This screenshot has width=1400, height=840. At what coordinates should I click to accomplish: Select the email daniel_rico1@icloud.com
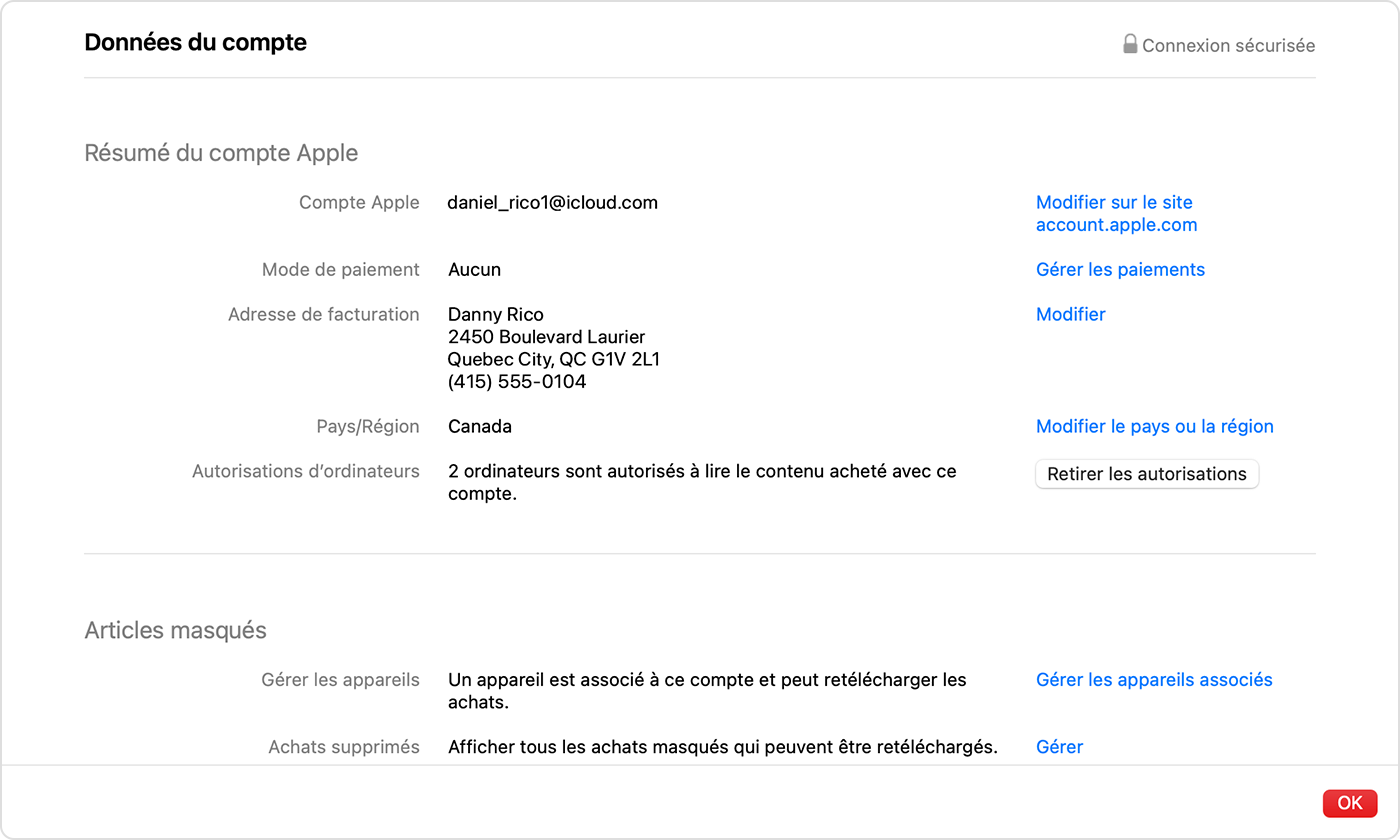click(553, 202)
